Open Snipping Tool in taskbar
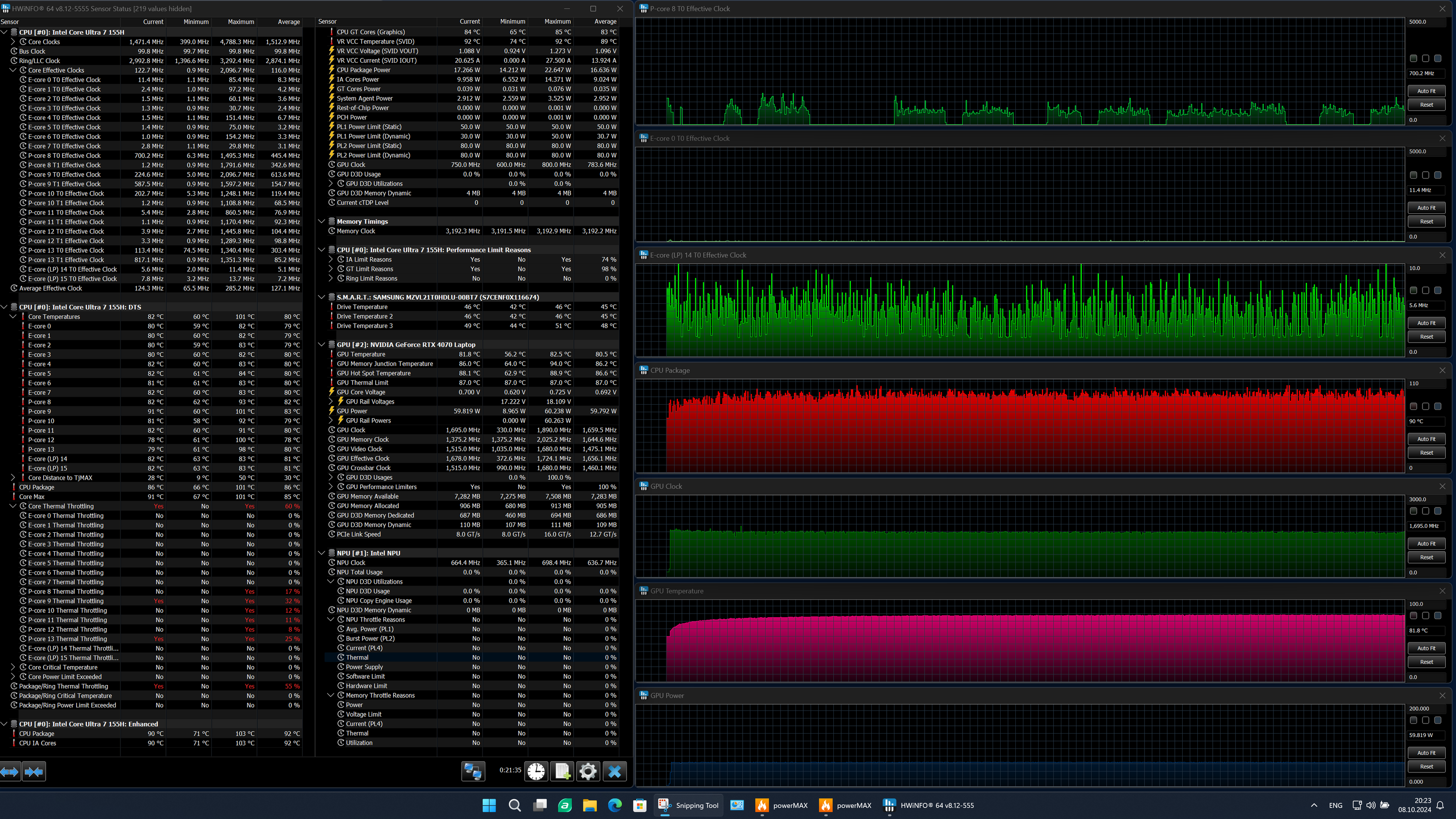This screenshot has width=1456, height=819. [688, 805]
